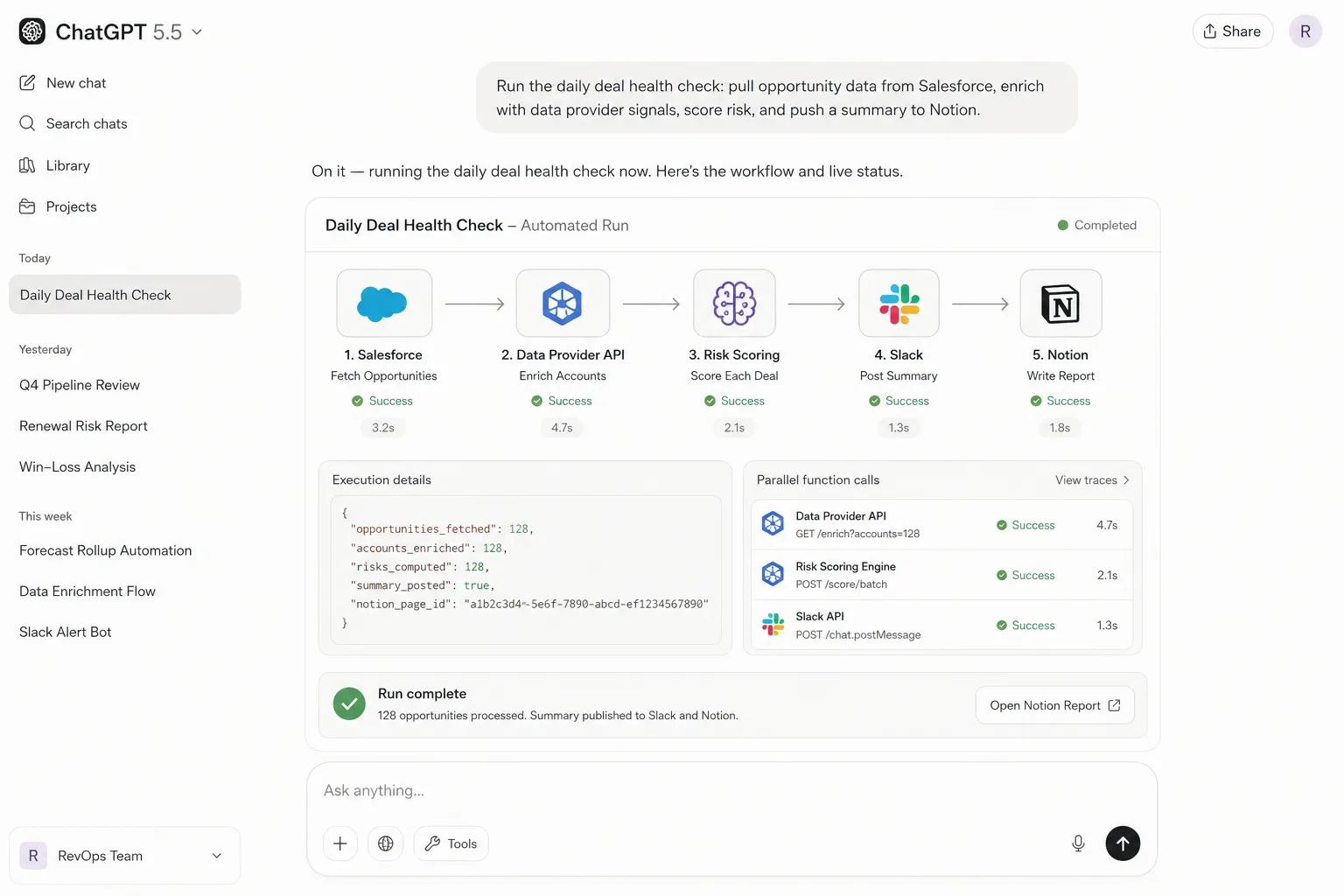Screen dimensions: 1344x896
Task: Open Notion Report
Action: (1055, 705)
